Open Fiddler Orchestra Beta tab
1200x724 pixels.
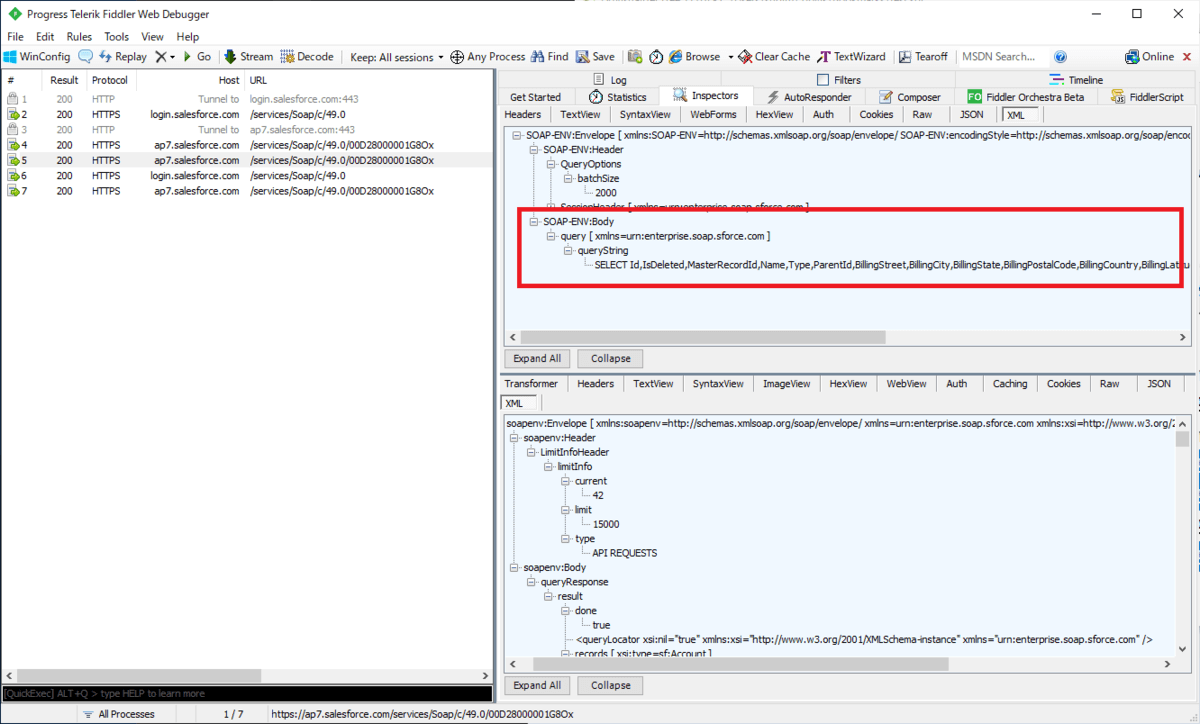pyautogui.click(x=1026, y=97)
